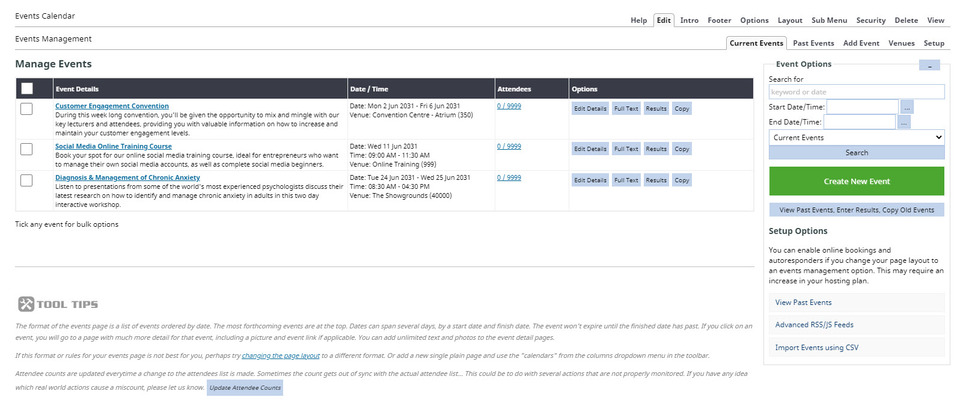The width and height of the screenshot is (960, 403).
Task: Open Start Date/Time picker button
Action: point(906,106)
